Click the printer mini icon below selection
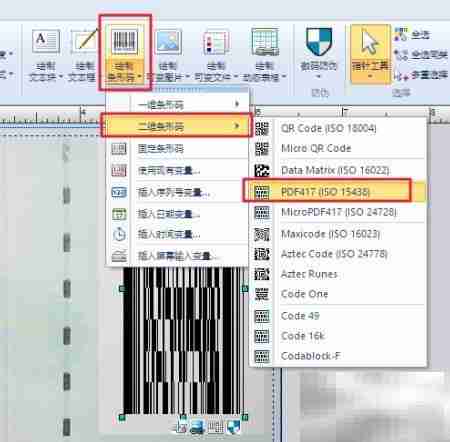This screenshot has height=442, width=450. [197, 427]
